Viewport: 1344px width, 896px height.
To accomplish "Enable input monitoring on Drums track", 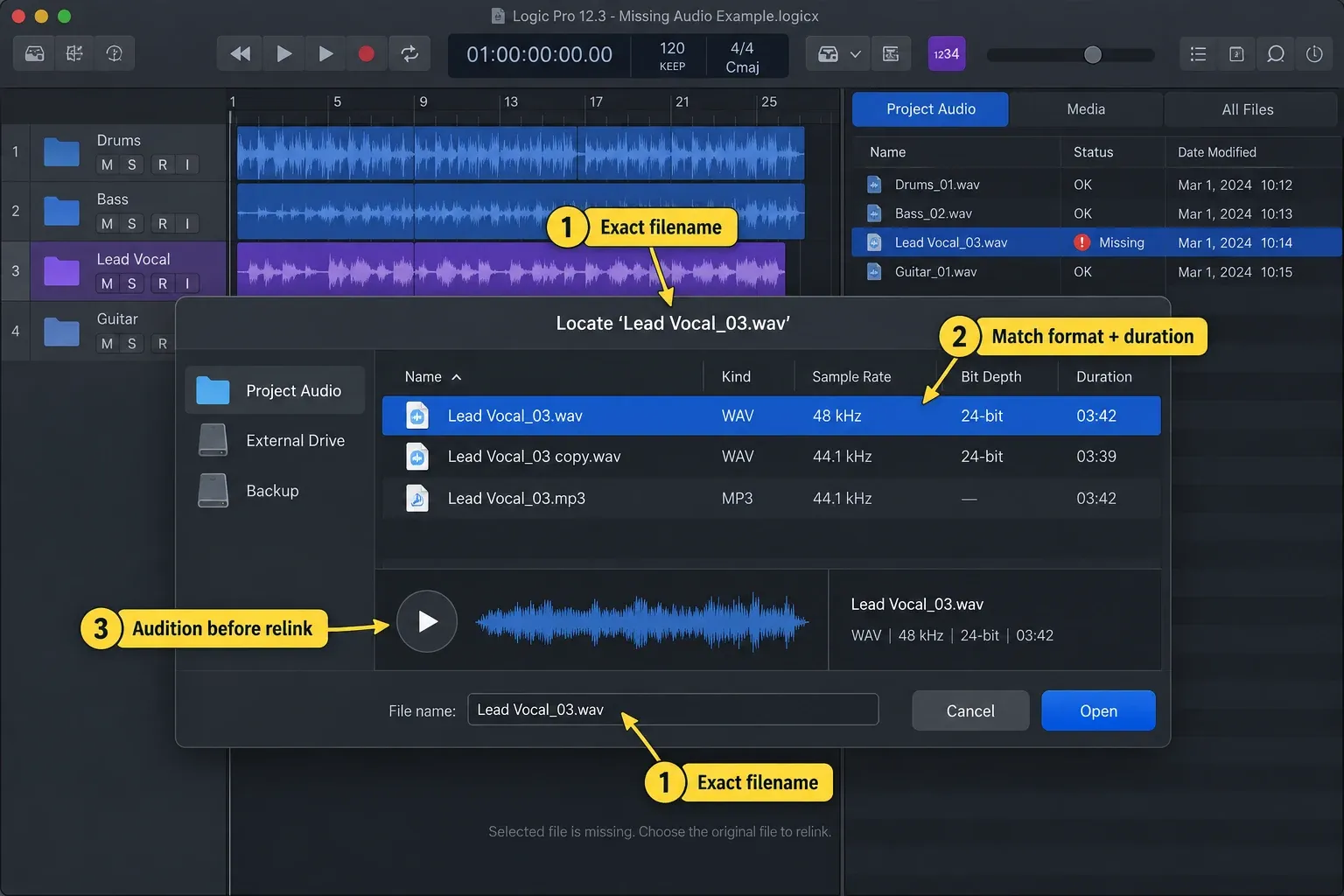I will (187, 164).
